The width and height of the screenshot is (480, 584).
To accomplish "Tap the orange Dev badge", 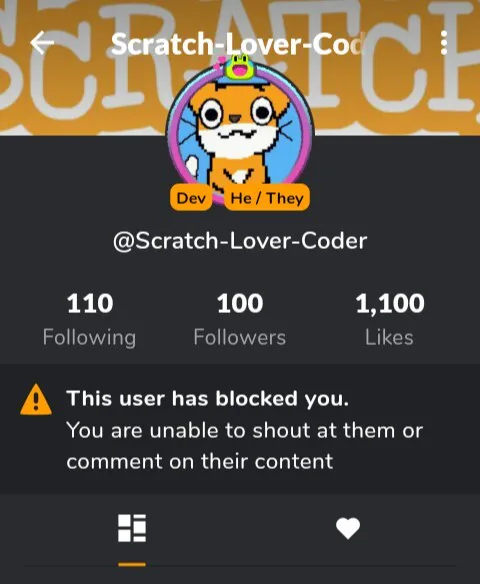I will (191, 198).
